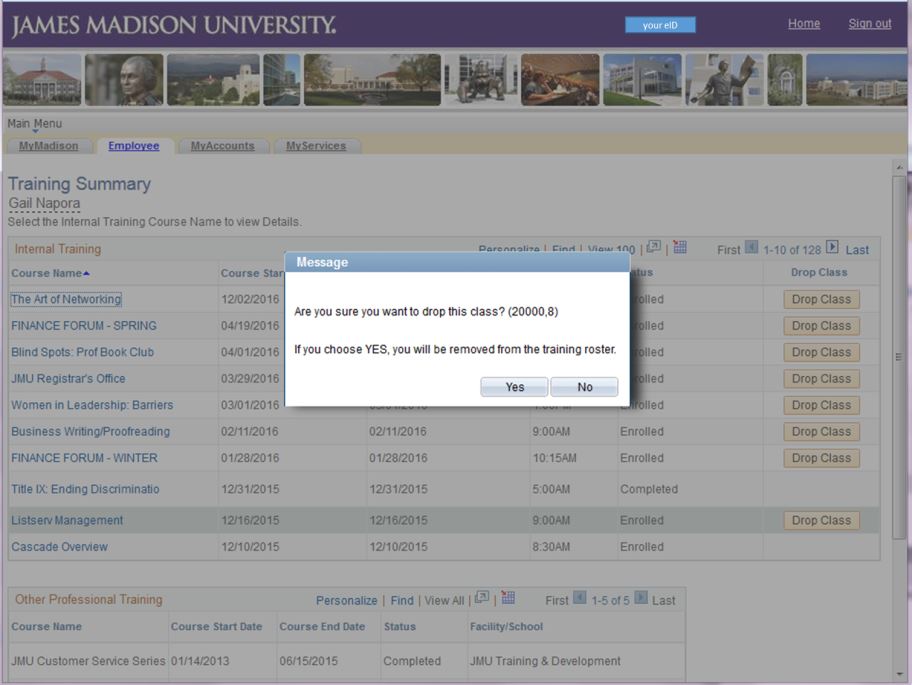The height and width of the screenshot is (685, 912).
Task: Drop the JMU Registrar's Office class
Action: pos(821,379)
